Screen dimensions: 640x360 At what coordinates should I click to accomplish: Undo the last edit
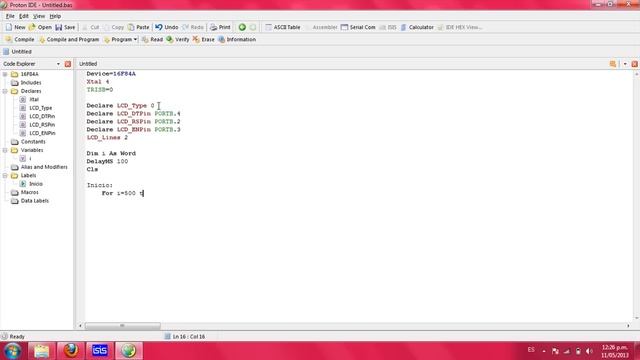[167, 27]
